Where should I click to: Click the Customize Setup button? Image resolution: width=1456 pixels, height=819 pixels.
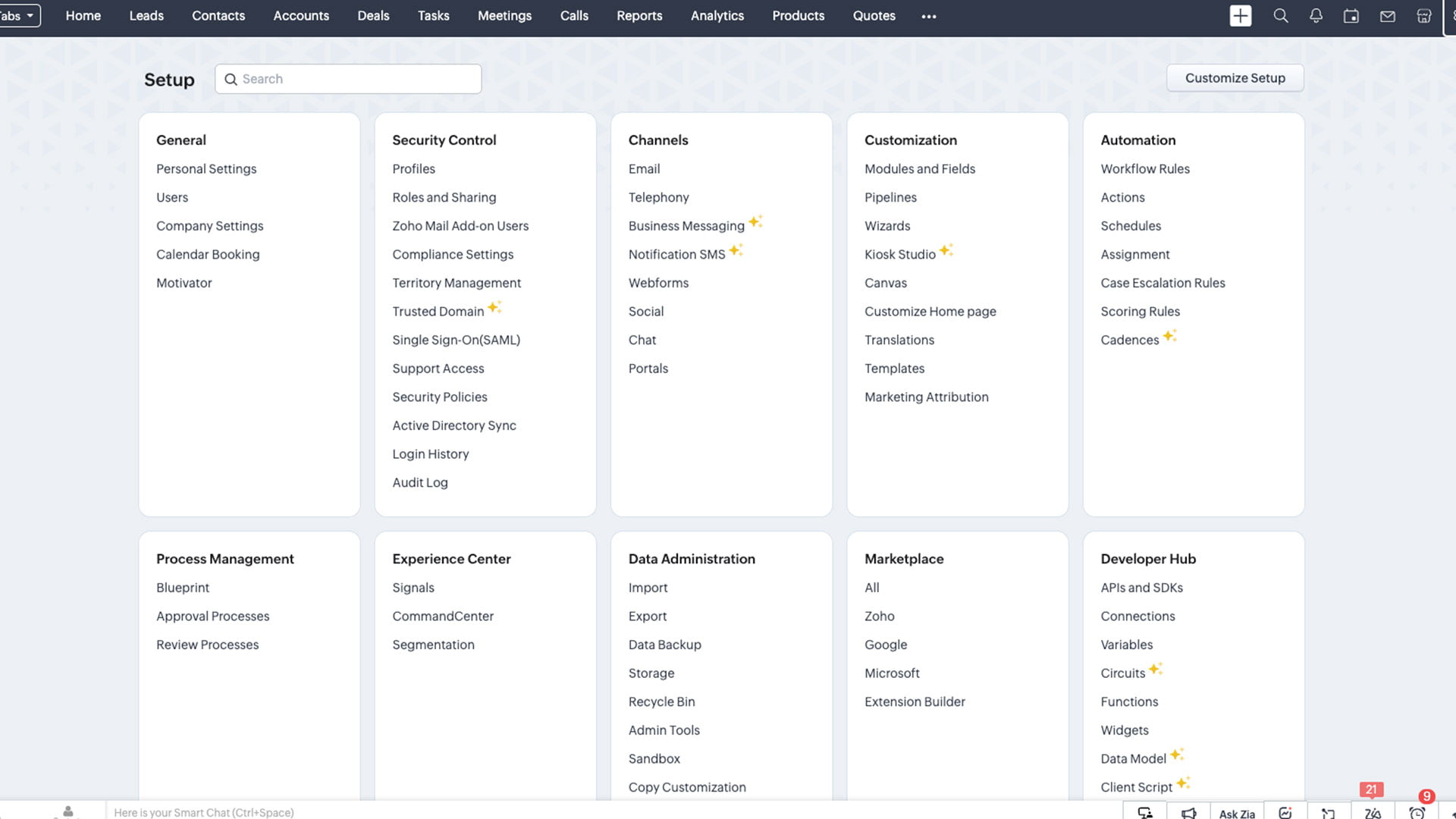1235,78
